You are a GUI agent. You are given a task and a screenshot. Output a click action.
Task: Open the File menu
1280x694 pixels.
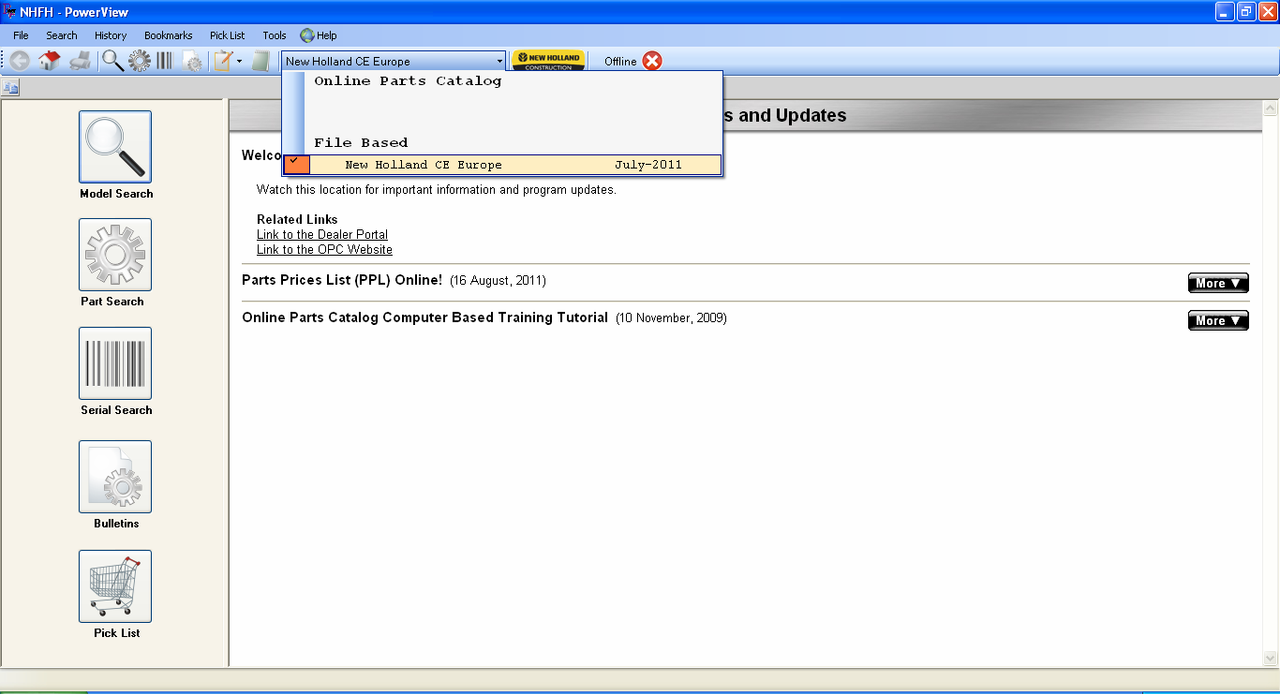point(21,35)
